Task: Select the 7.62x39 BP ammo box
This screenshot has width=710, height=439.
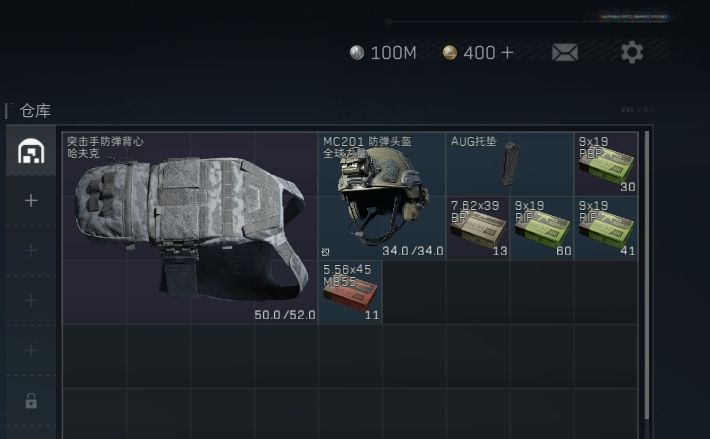Action: pos(478,228)
